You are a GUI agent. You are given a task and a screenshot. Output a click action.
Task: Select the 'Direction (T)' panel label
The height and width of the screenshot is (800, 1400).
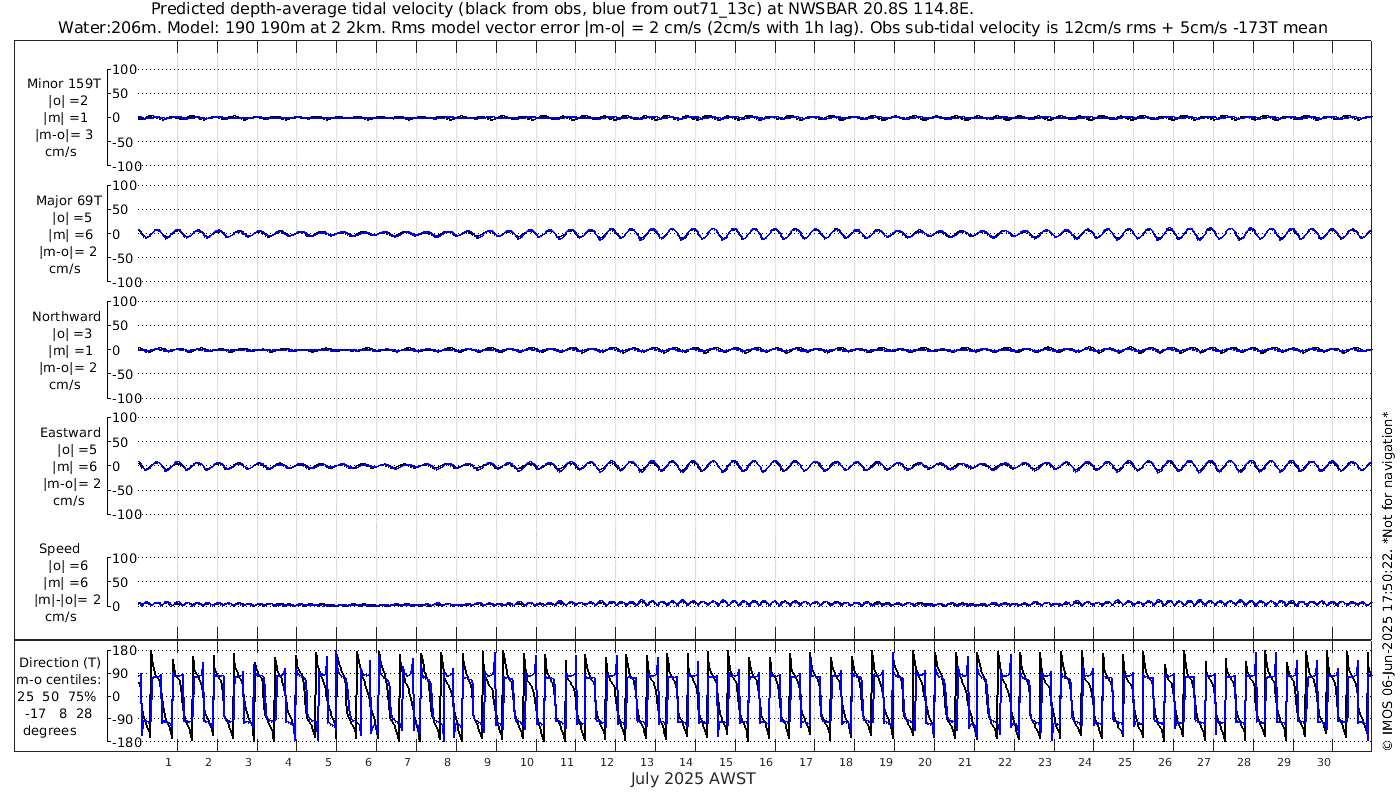click(x=60, y=662)
